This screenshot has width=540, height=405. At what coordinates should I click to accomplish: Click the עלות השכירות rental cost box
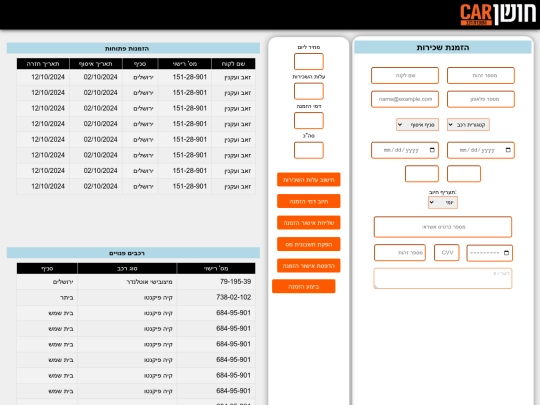[x=309, y=91]
